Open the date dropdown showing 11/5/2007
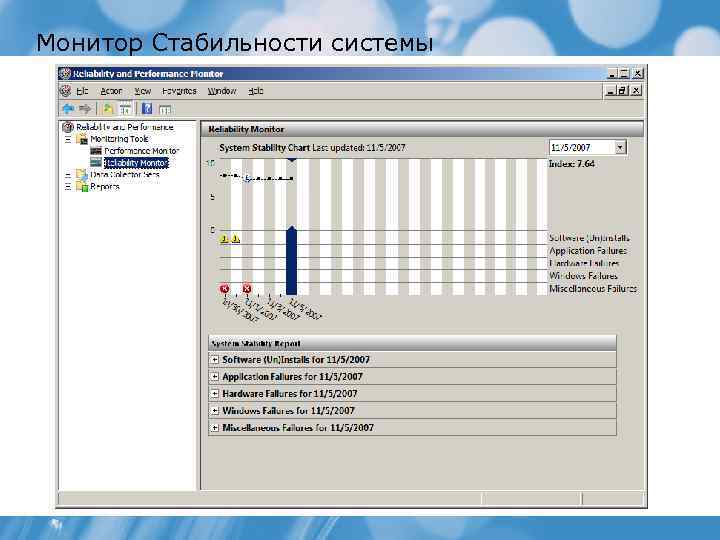Image resolution: width=720 pixels, height=540 pixels. [x=620, y=147]
